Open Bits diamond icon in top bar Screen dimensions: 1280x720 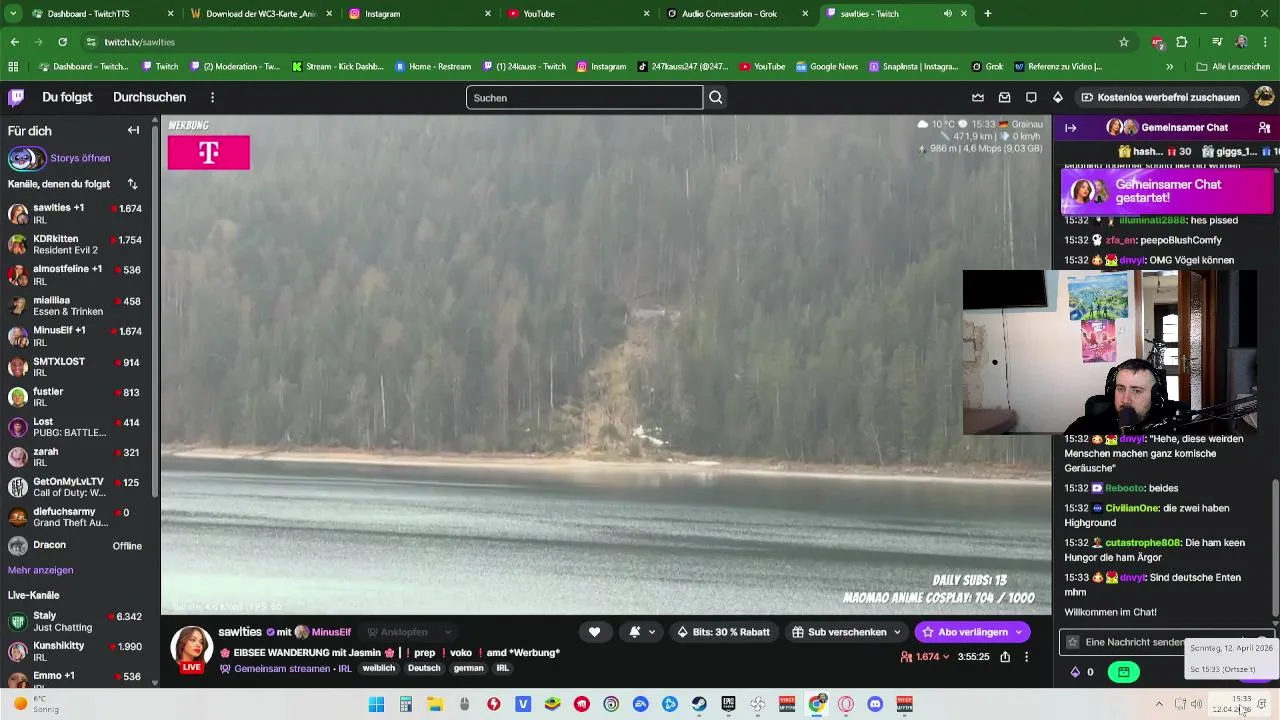point(1058,97)
